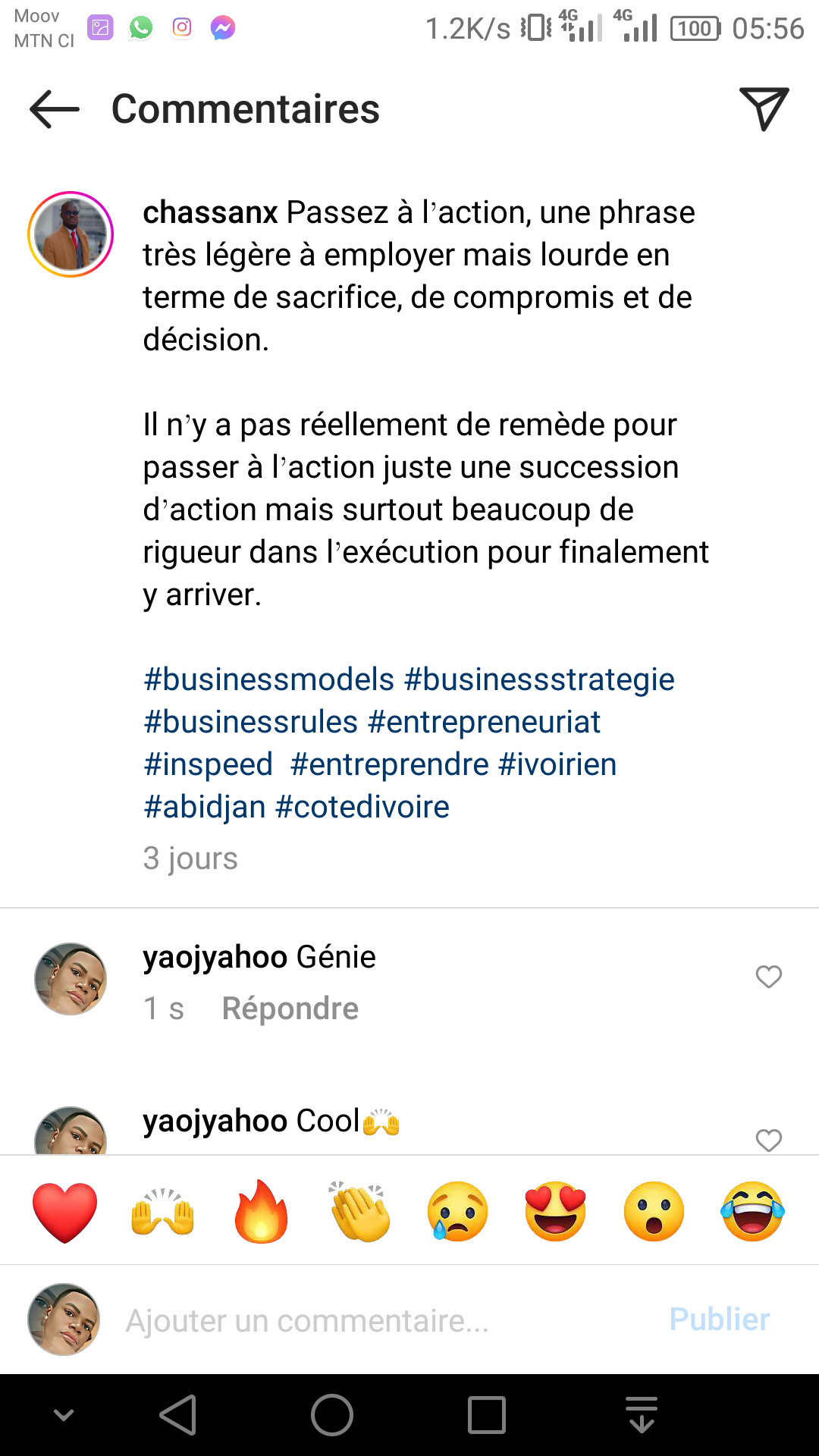Open chassanx profile picture story
The image size is (819, 1456).
pyautogui.click(x=71, y=234)
